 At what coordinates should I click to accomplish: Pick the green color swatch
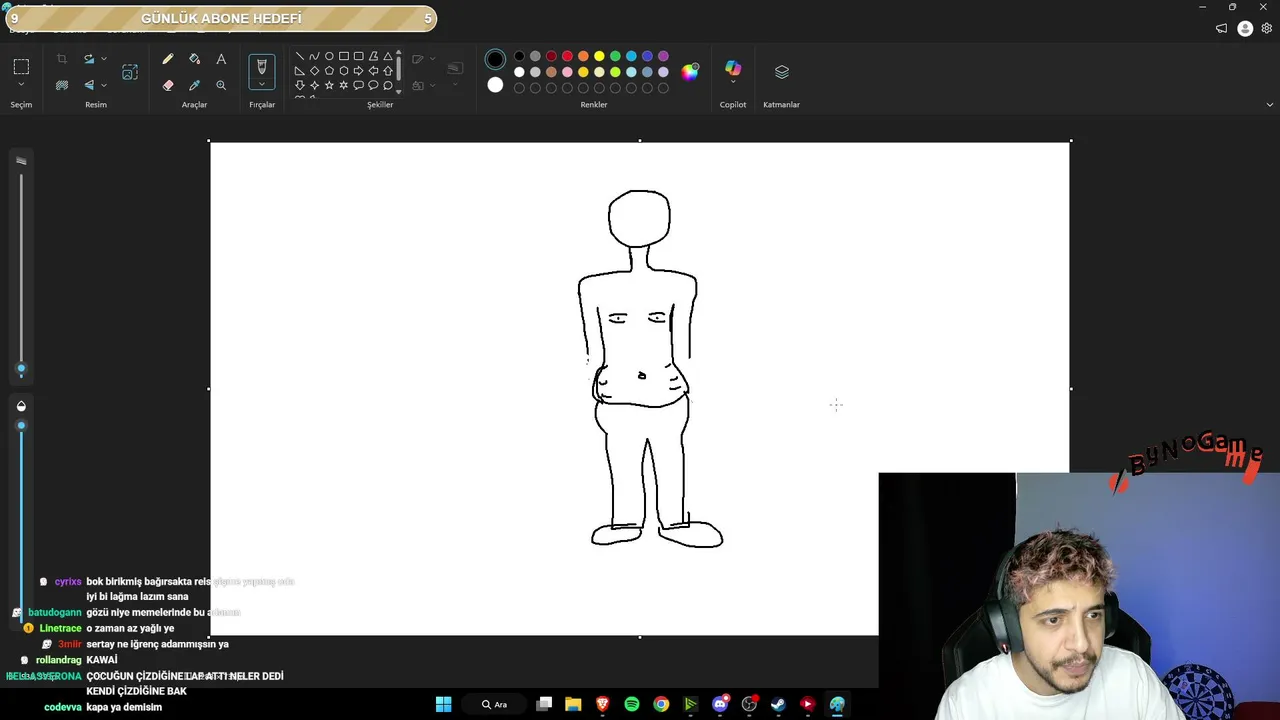615,56
